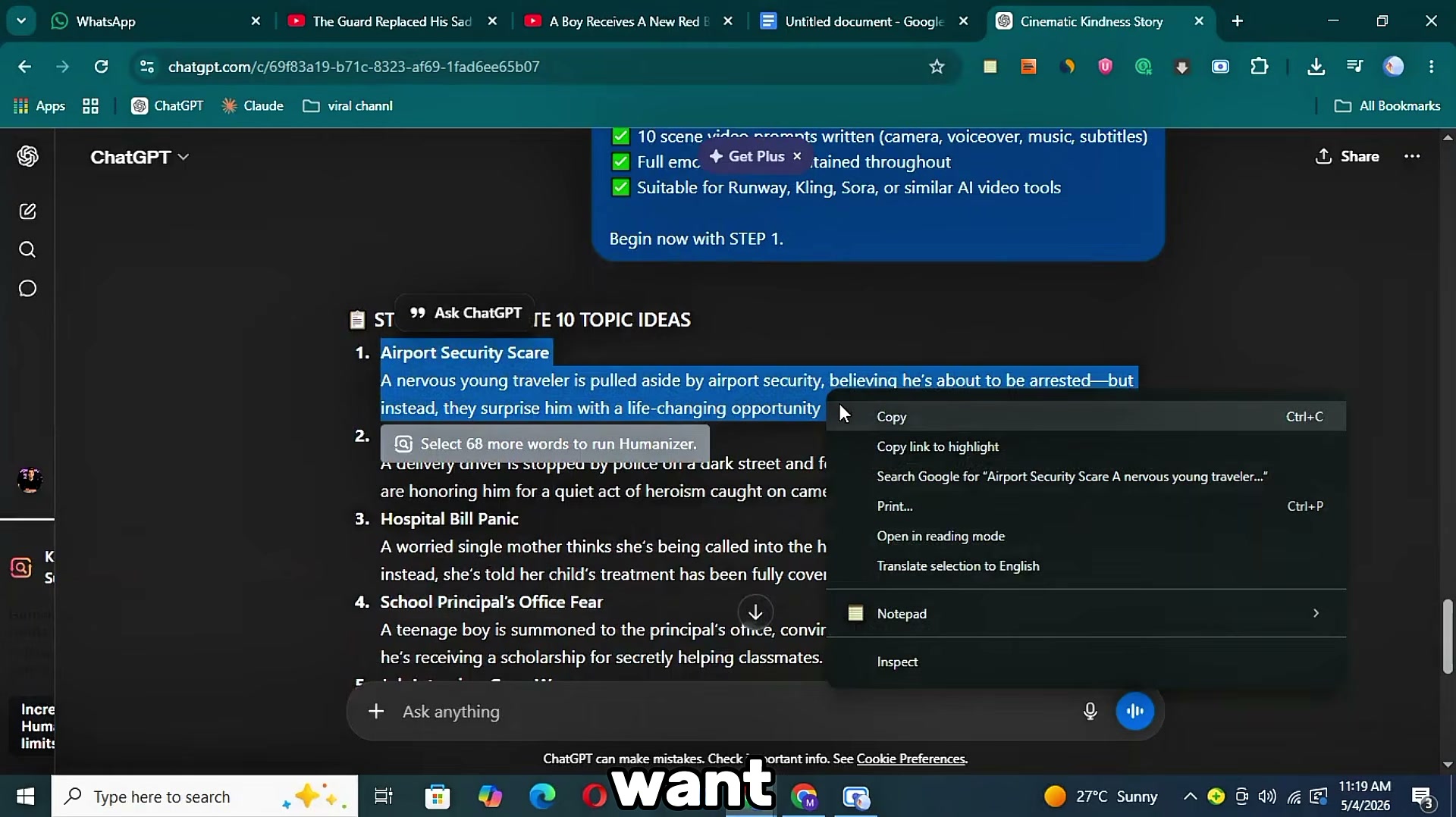Expand the Notepad submenu arrow
Screen dimensions: 1456x817
click(1316, 613)
